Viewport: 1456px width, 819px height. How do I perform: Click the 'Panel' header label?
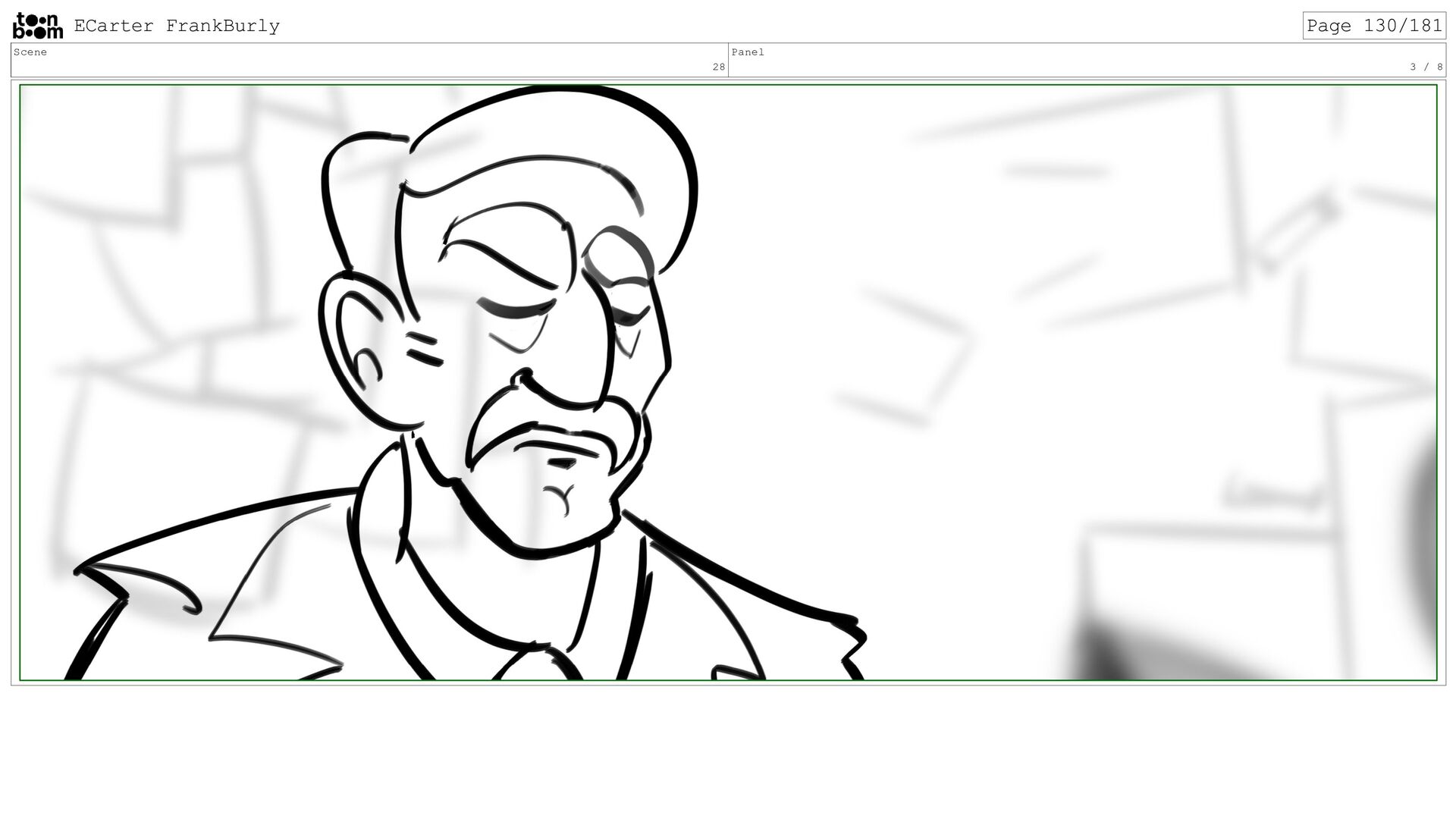(748, 52)
